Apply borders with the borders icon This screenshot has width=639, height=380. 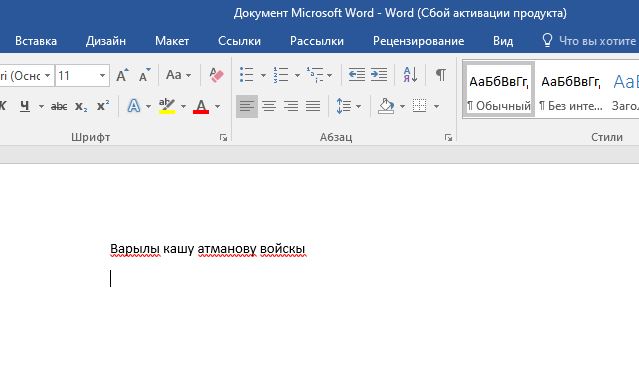click(x=419, y=106)
